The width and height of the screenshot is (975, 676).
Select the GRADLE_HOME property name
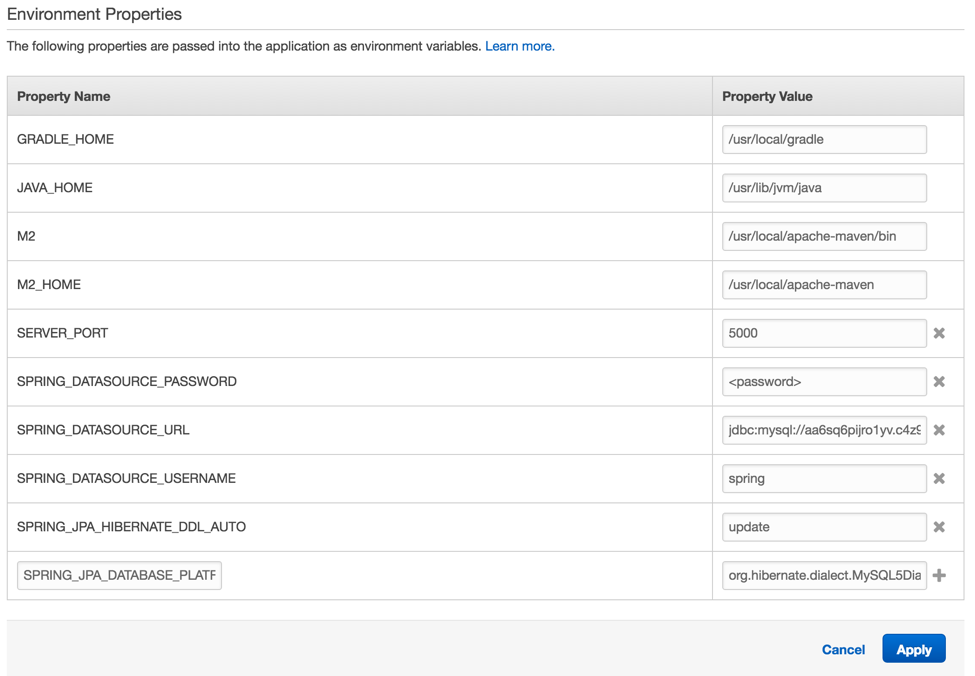(65, 139)
